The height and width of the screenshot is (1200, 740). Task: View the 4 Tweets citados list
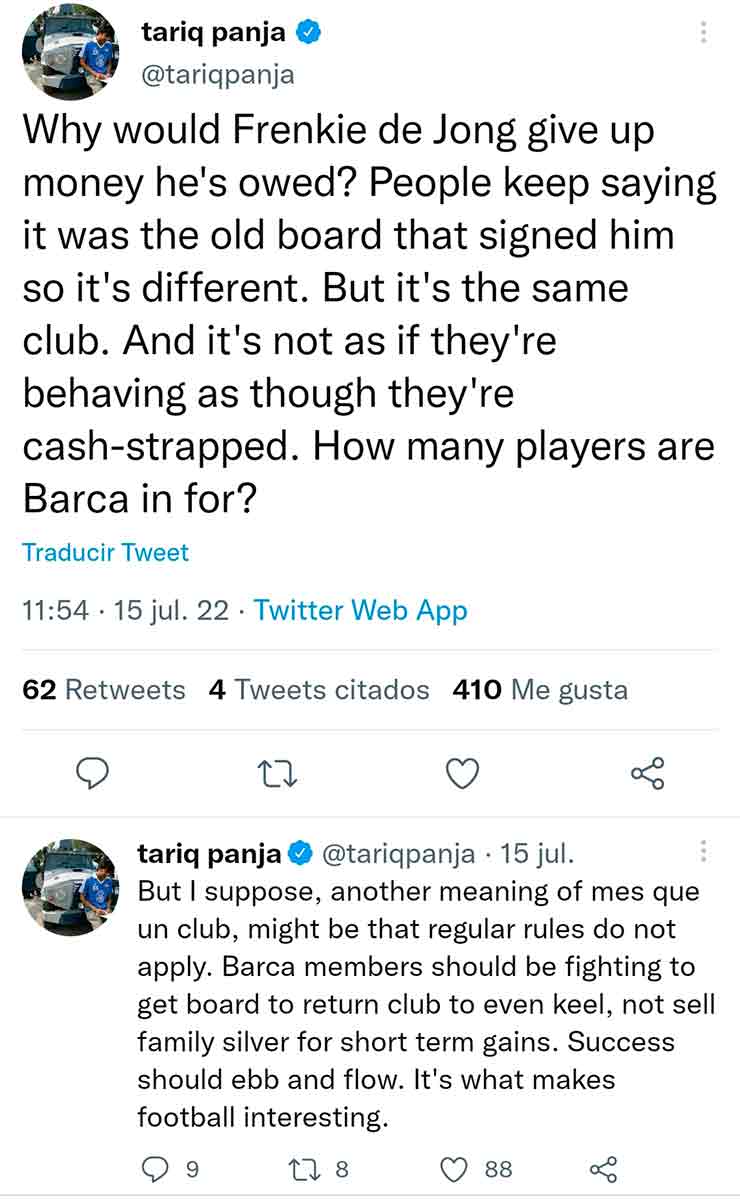[x=319, y=690]
